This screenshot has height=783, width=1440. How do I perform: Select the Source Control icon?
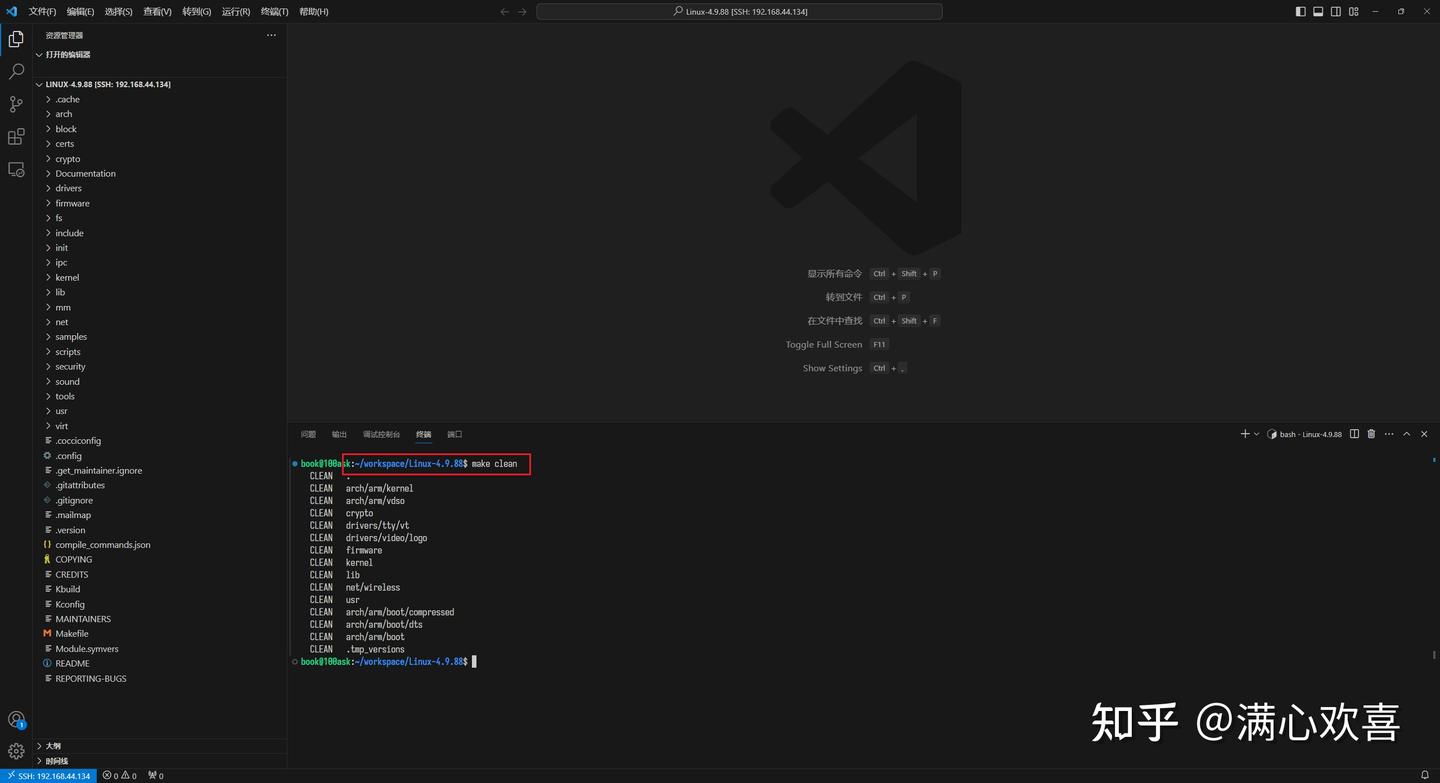tap(15, 104)
